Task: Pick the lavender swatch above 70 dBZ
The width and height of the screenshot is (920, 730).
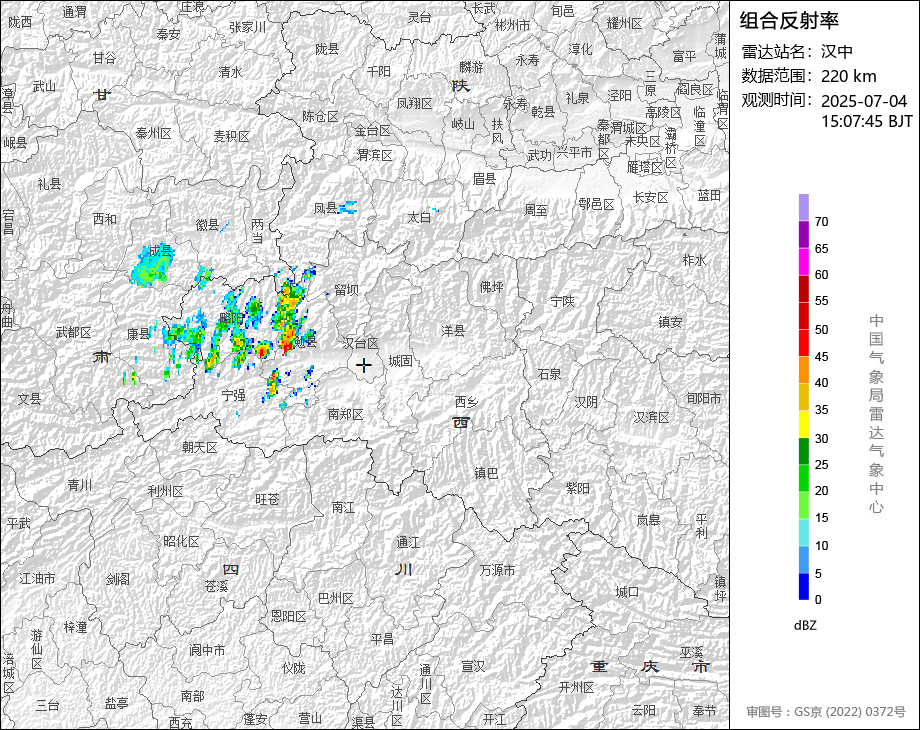Action: (804, 207)
